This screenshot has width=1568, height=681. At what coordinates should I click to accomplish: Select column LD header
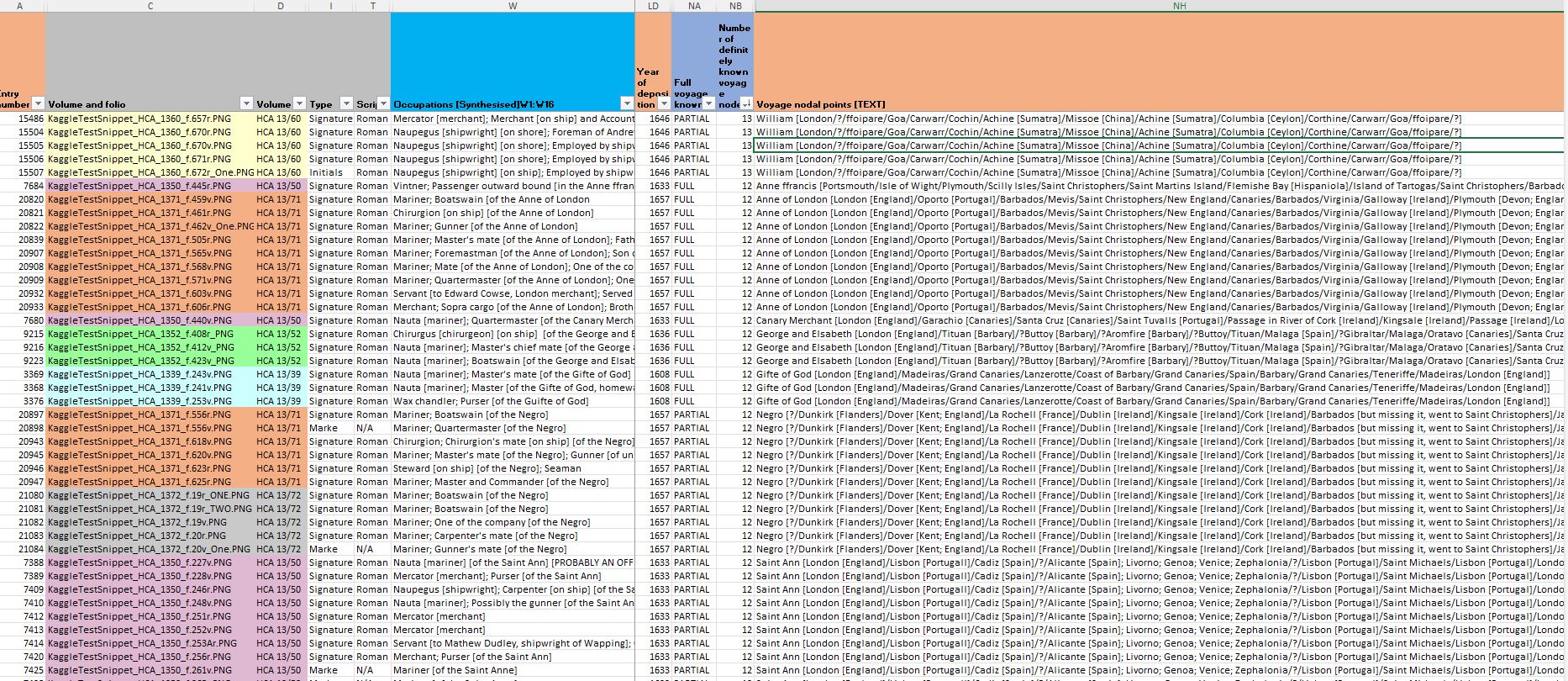653,6
